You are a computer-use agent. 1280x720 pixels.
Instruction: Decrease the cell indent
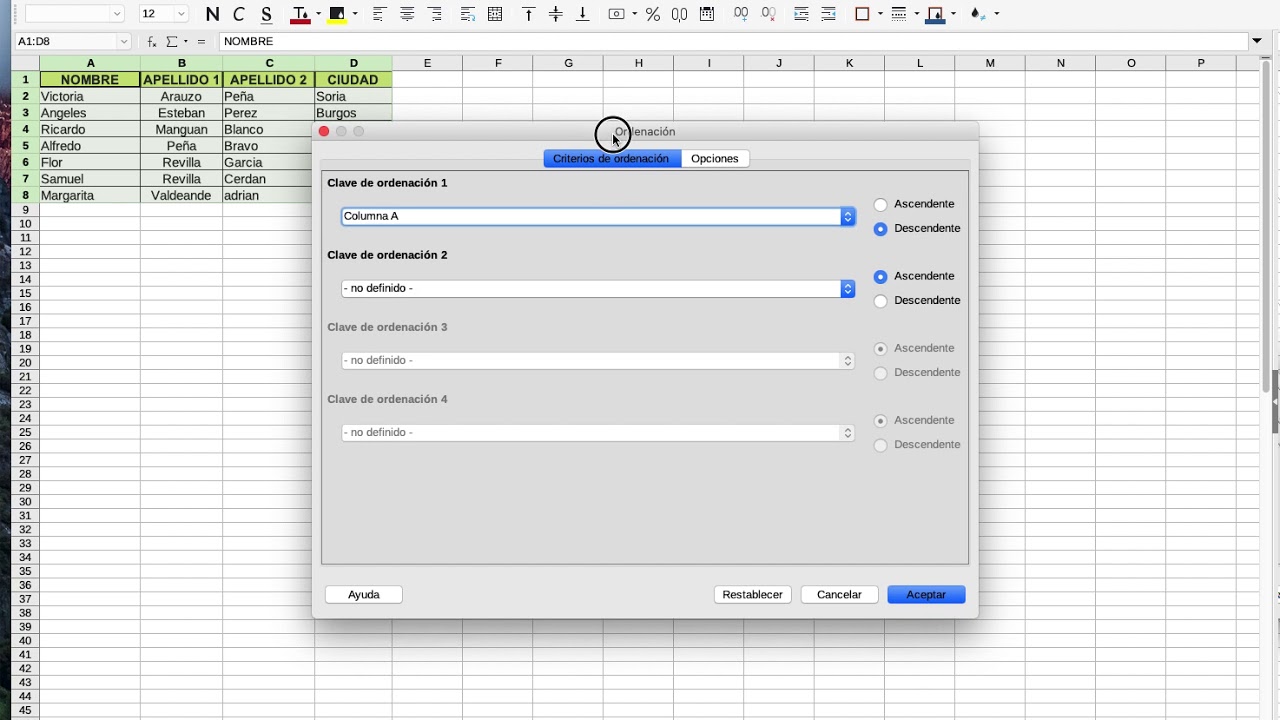coord(829,14)
